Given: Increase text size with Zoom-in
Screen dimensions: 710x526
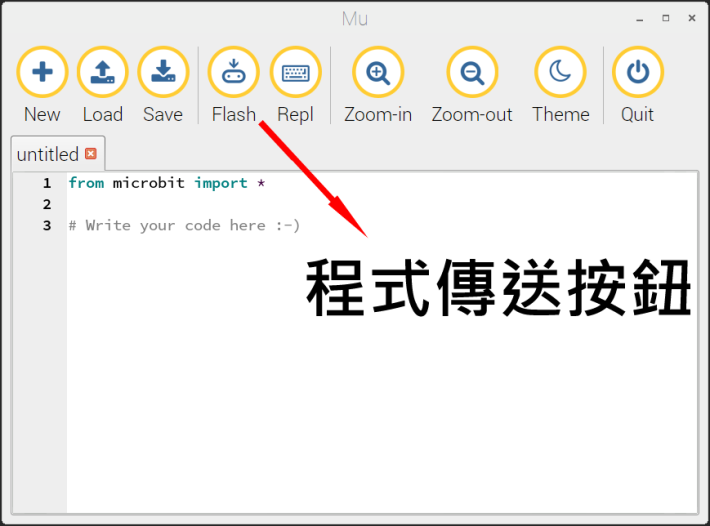Looking at the screenshot, I should pyautogui.click(x=378, y=72).
